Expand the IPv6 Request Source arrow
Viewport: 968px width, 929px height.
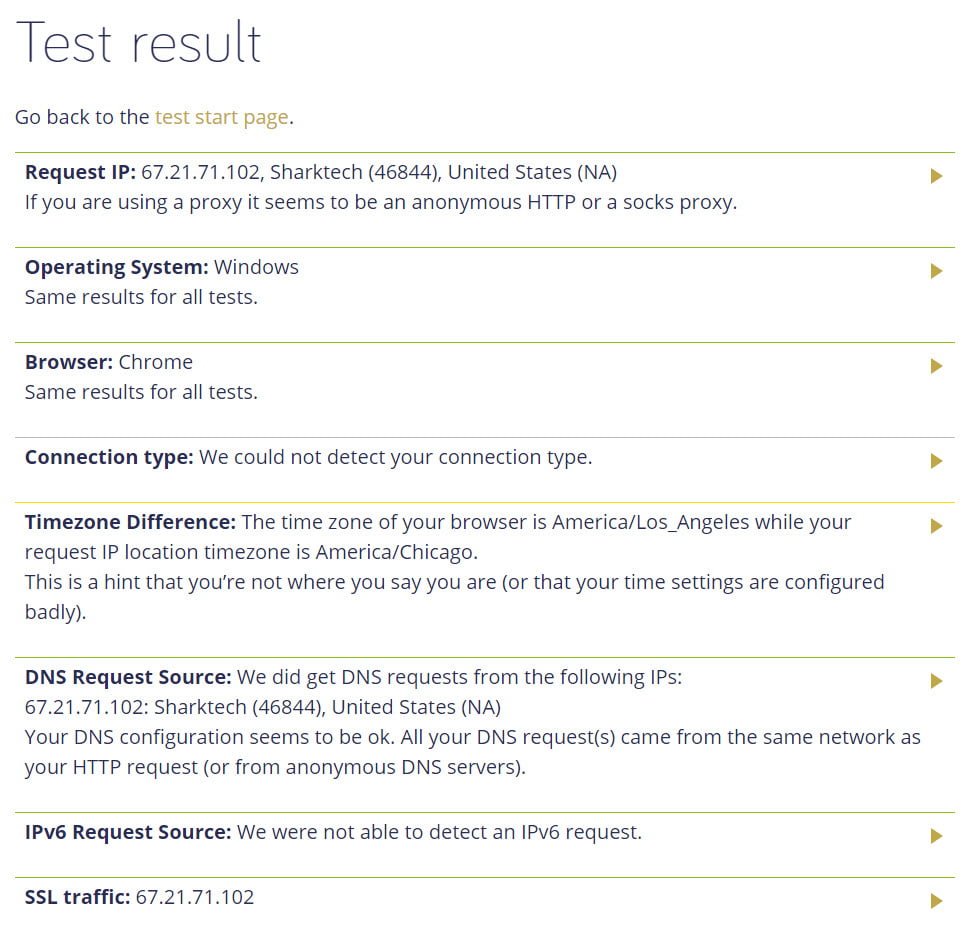pyautogui.click(x=936, y=836)
